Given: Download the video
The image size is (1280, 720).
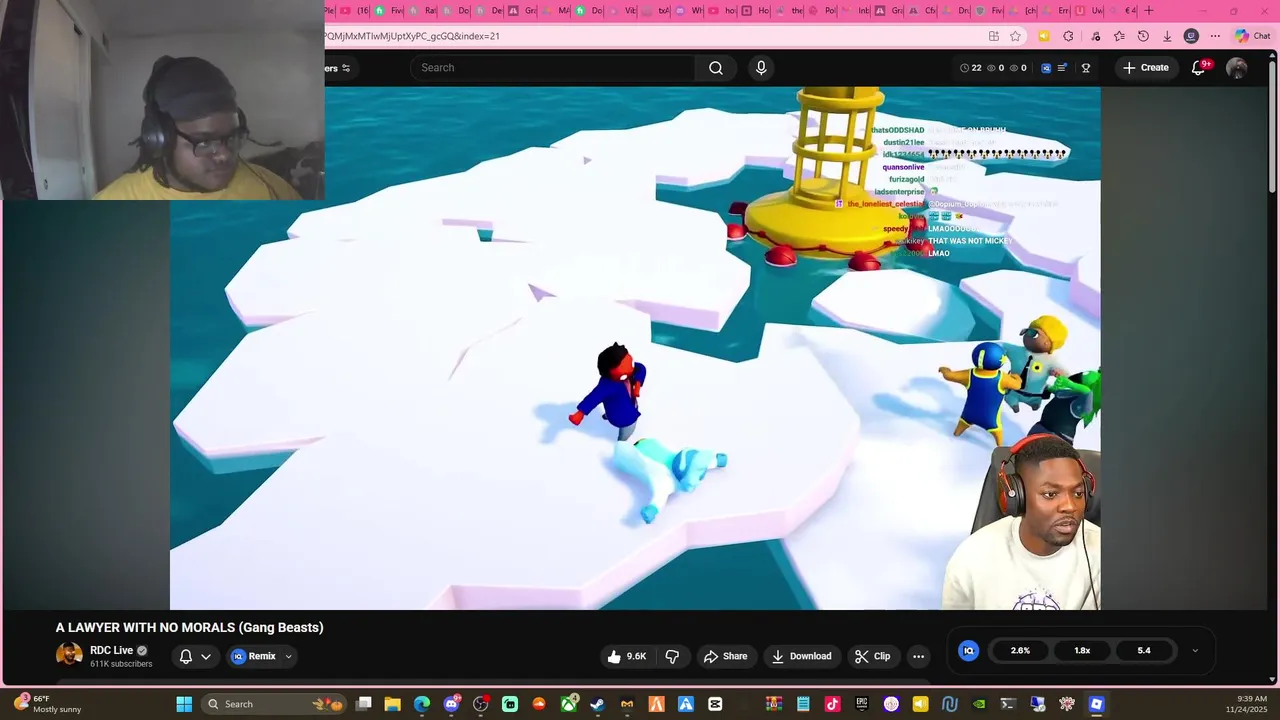Looking at the screenshot, I should tap(802, 656).
